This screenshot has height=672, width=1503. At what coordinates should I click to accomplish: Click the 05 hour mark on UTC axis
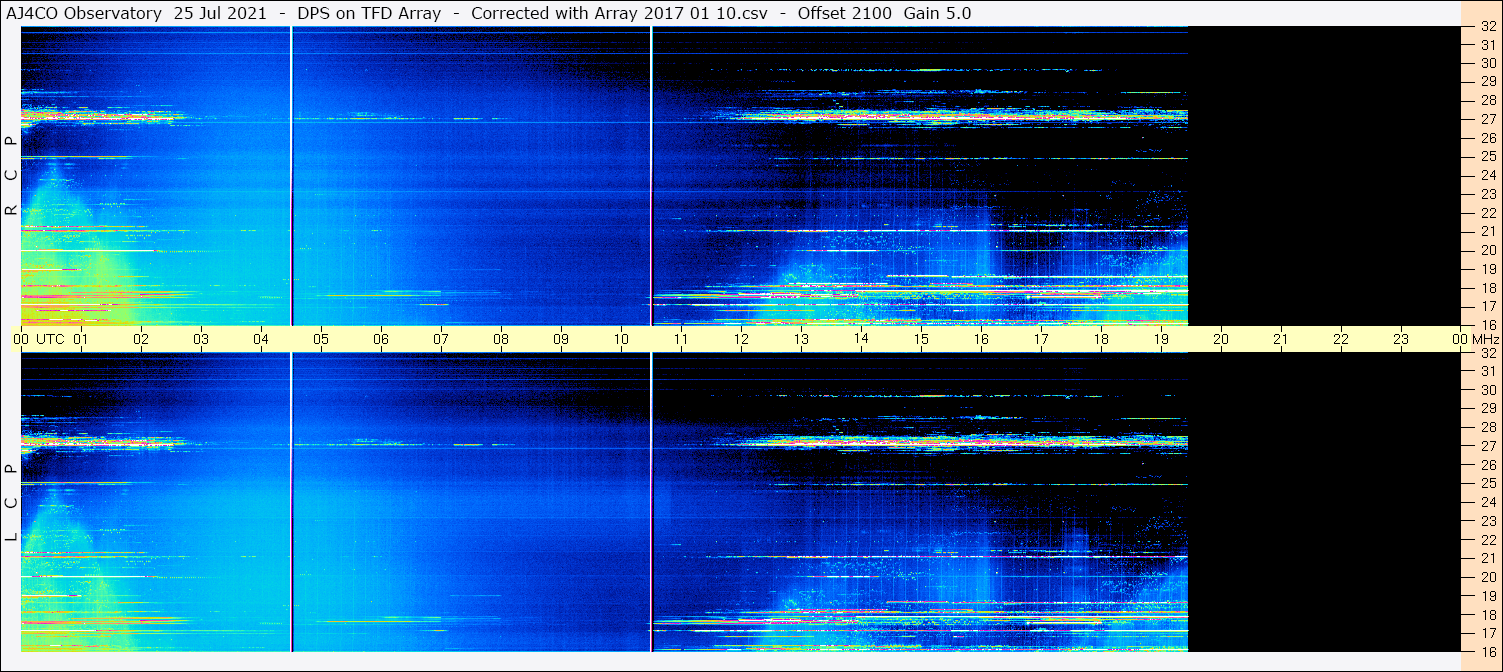pos(321,339)
